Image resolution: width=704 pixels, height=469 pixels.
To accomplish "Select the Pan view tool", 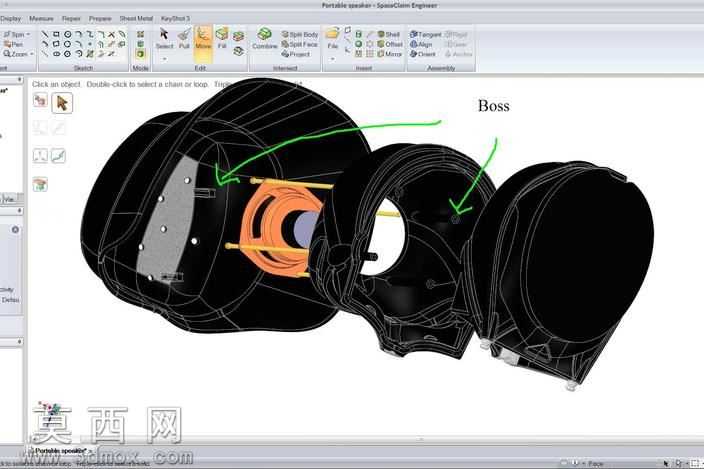I will tap(13, 44).
